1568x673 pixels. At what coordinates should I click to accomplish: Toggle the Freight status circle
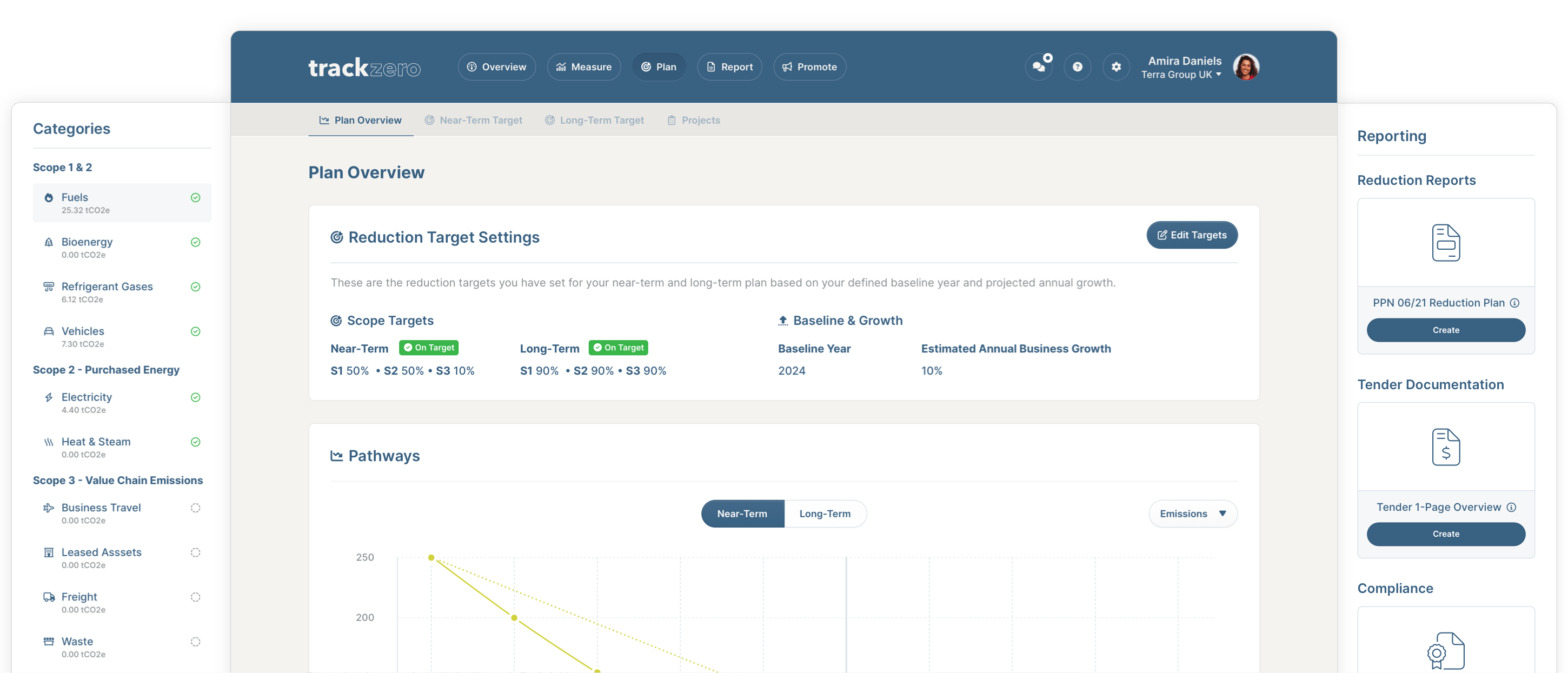(195, 597)
